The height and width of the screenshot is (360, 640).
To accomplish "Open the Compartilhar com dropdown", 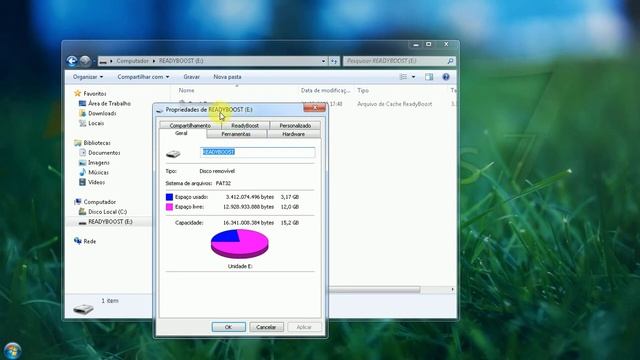I will 143,77.
